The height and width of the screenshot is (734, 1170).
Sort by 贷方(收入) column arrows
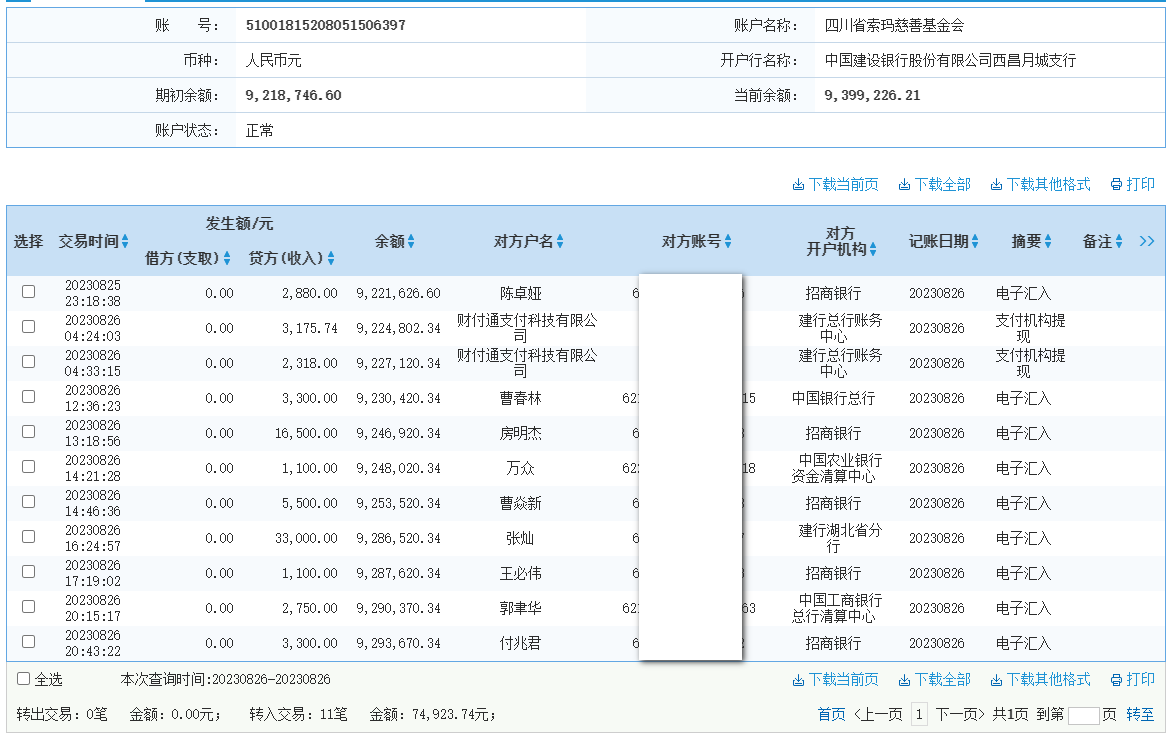point(331,259)
